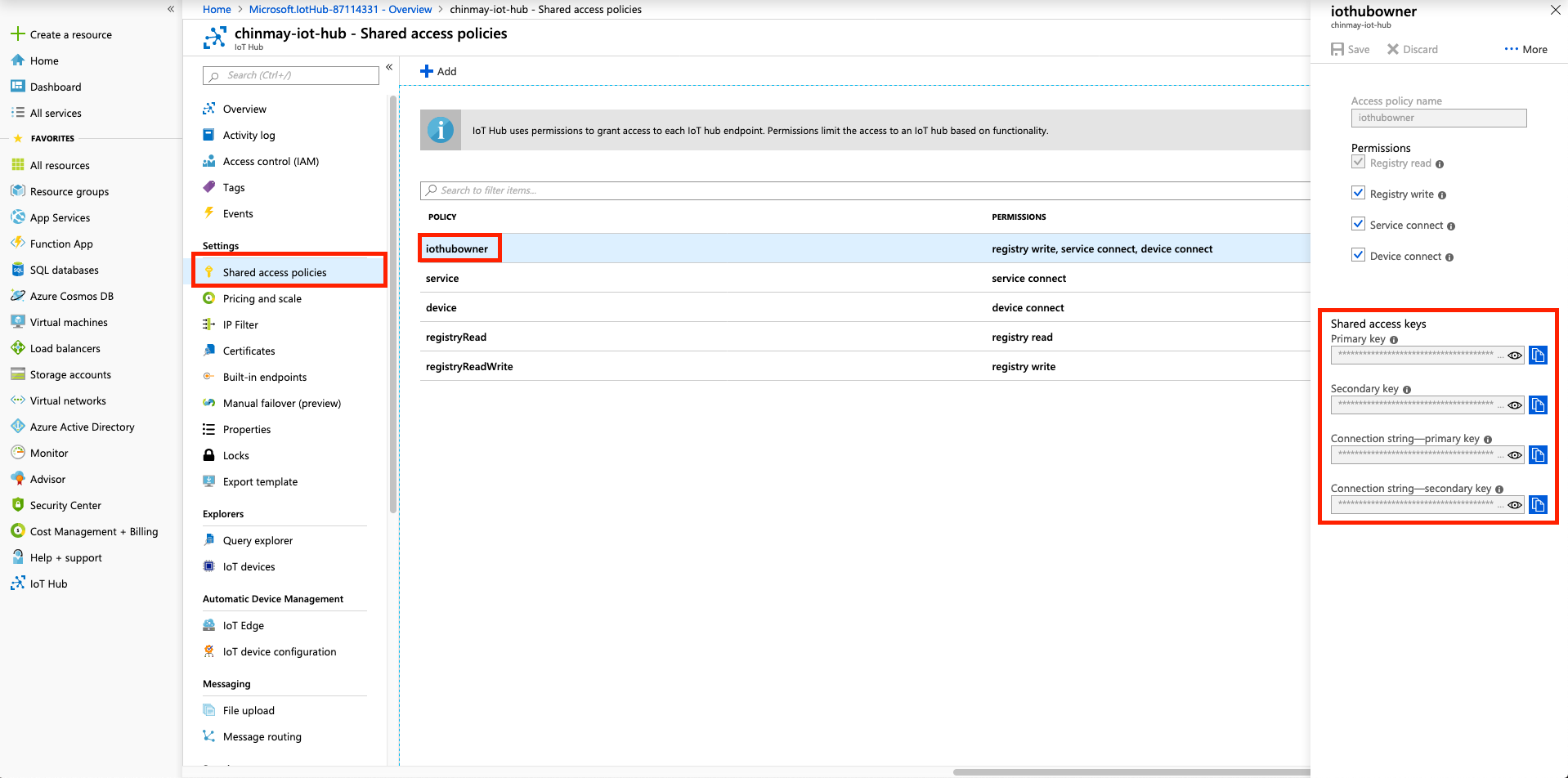Reveal the Primary key with the eye icon
This screenshot has height=778, width=1568.
[1515, 355]
